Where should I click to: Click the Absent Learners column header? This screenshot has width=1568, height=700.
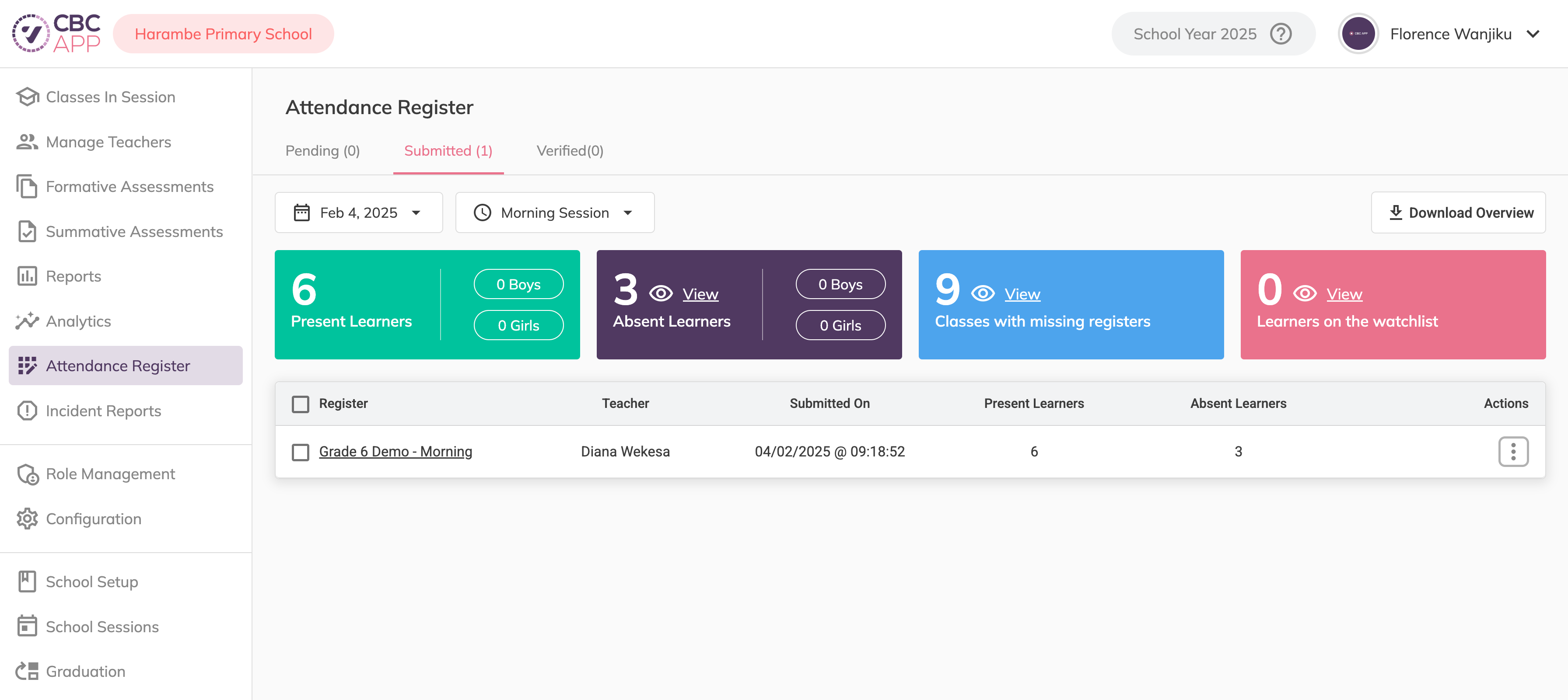tap(1238, 403)
